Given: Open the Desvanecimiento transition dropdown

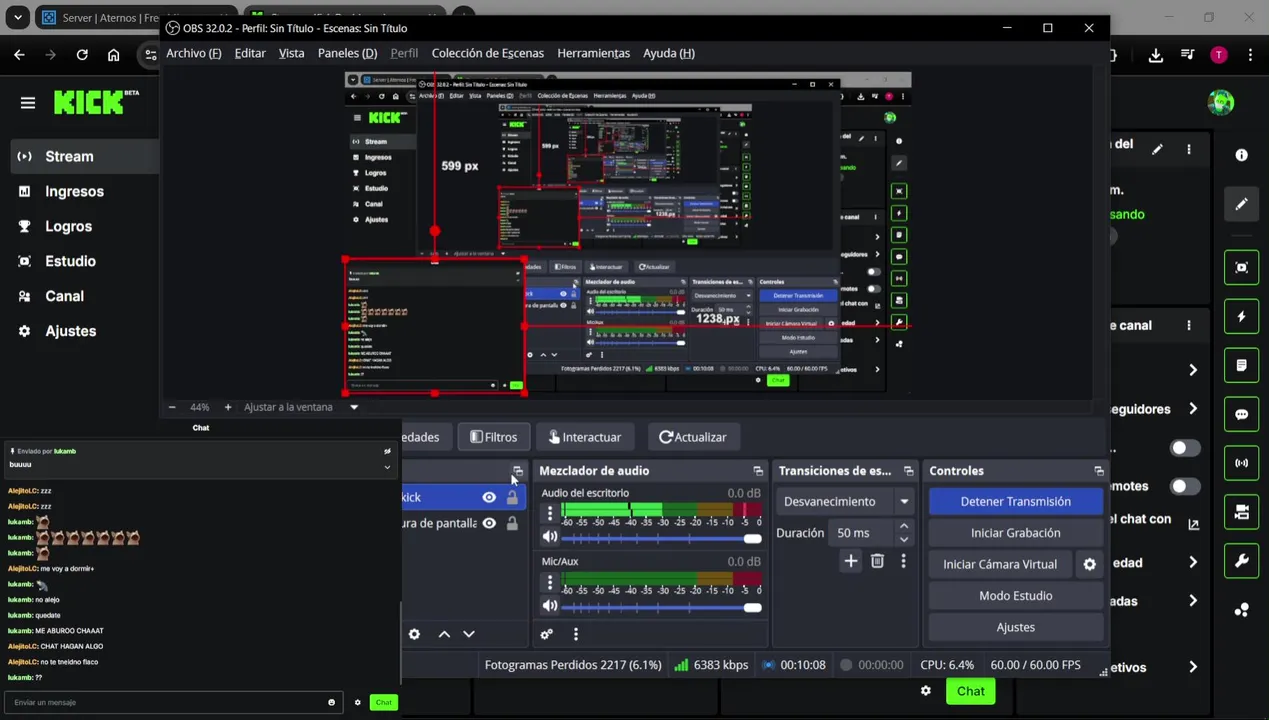Looking at the screenshot, I should point(847,502).
